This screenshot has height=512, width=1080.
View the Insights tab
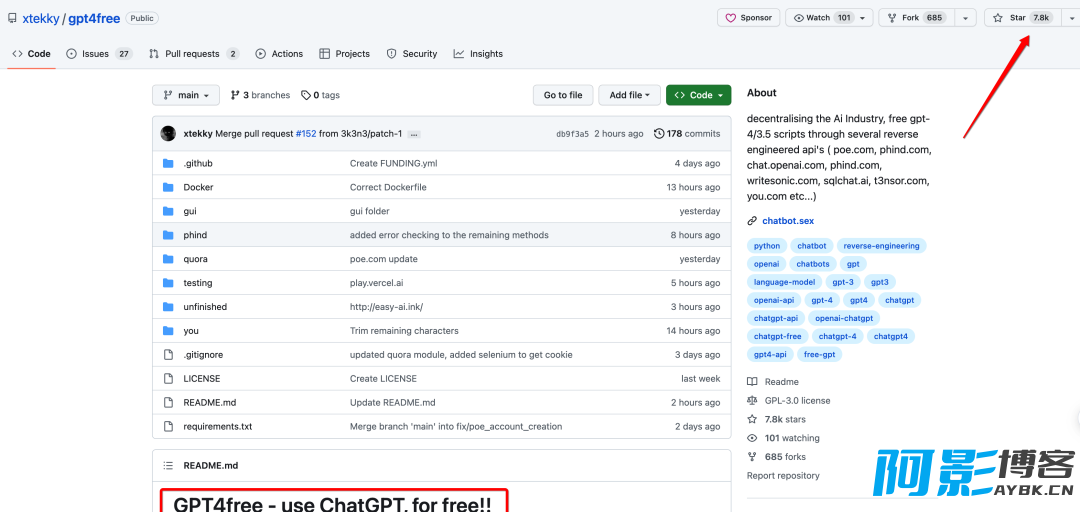click(478, 54)
